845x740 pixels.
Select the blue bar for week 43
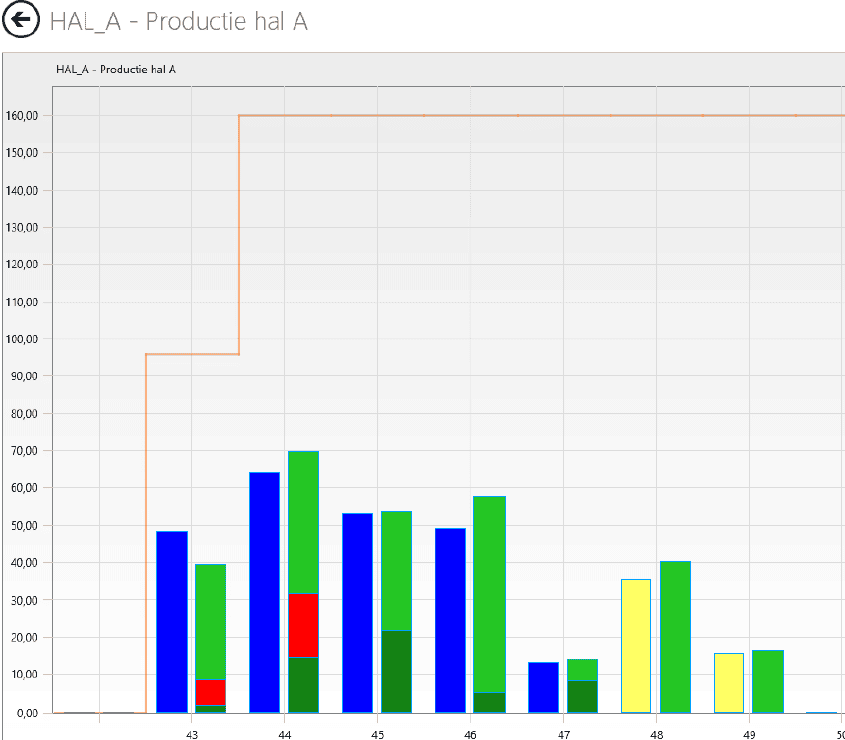pos(172,621)
